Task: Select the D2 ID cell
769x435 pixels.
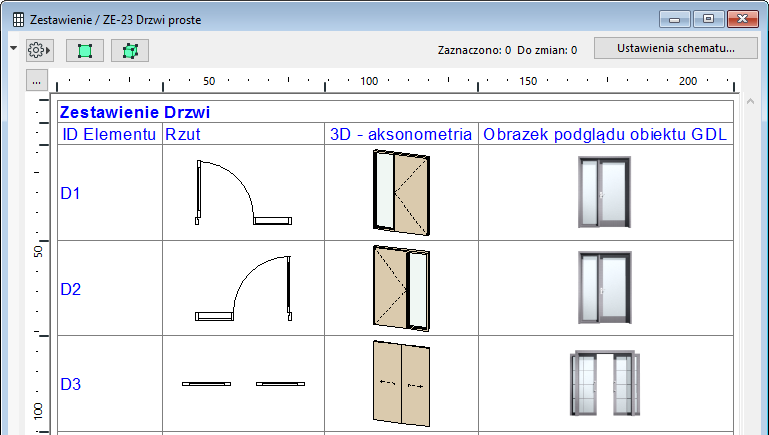Action: tap(110, 288)
